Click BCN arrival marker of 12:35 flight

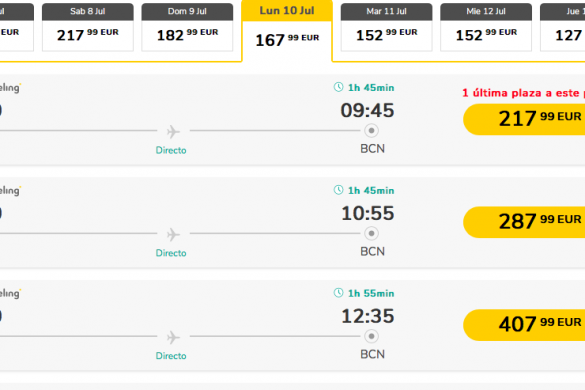pos(371,336)
